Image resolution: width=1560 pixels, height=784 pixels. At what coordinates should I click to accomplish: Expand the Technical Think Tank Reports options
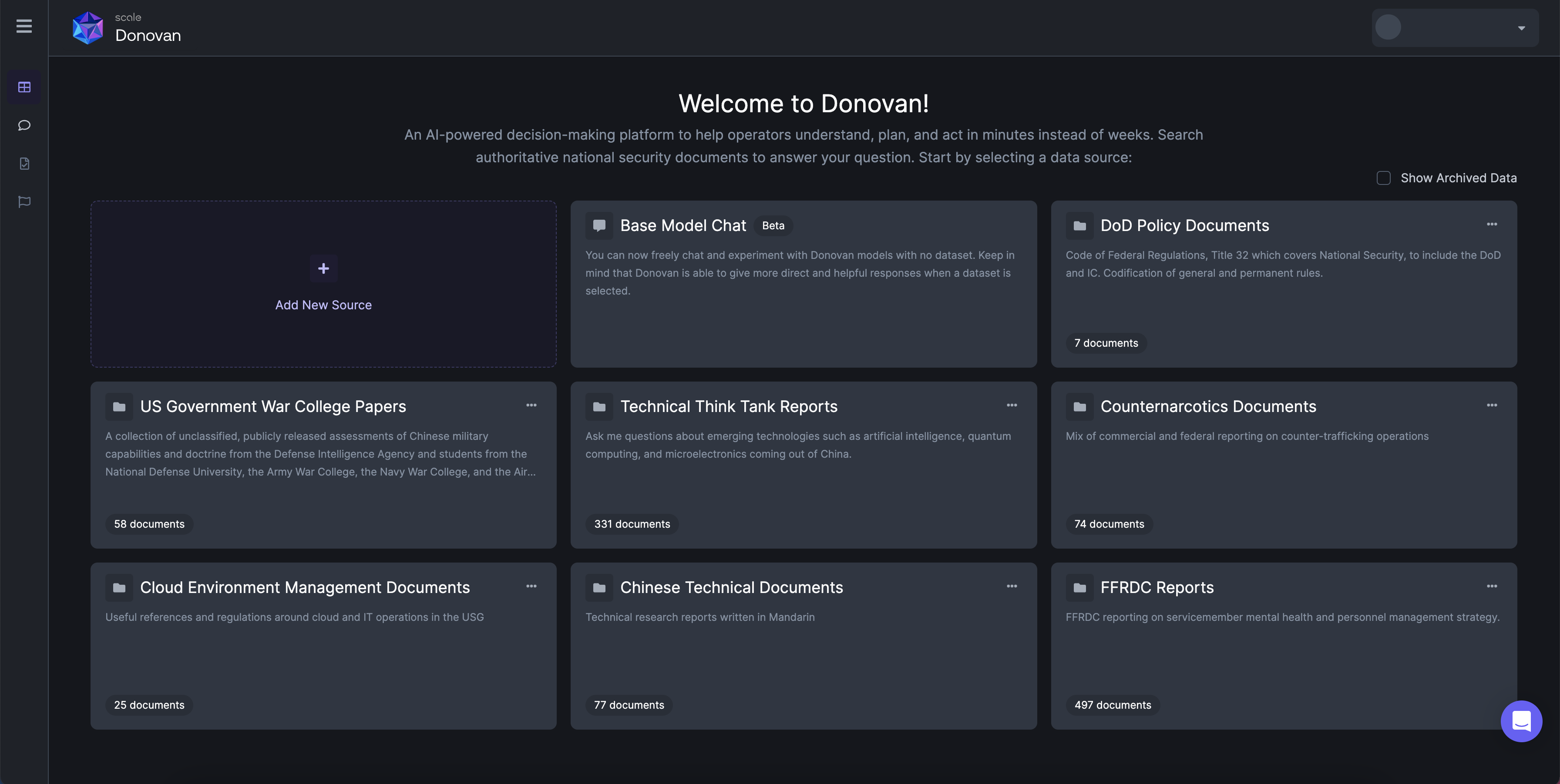[1012, 406]
